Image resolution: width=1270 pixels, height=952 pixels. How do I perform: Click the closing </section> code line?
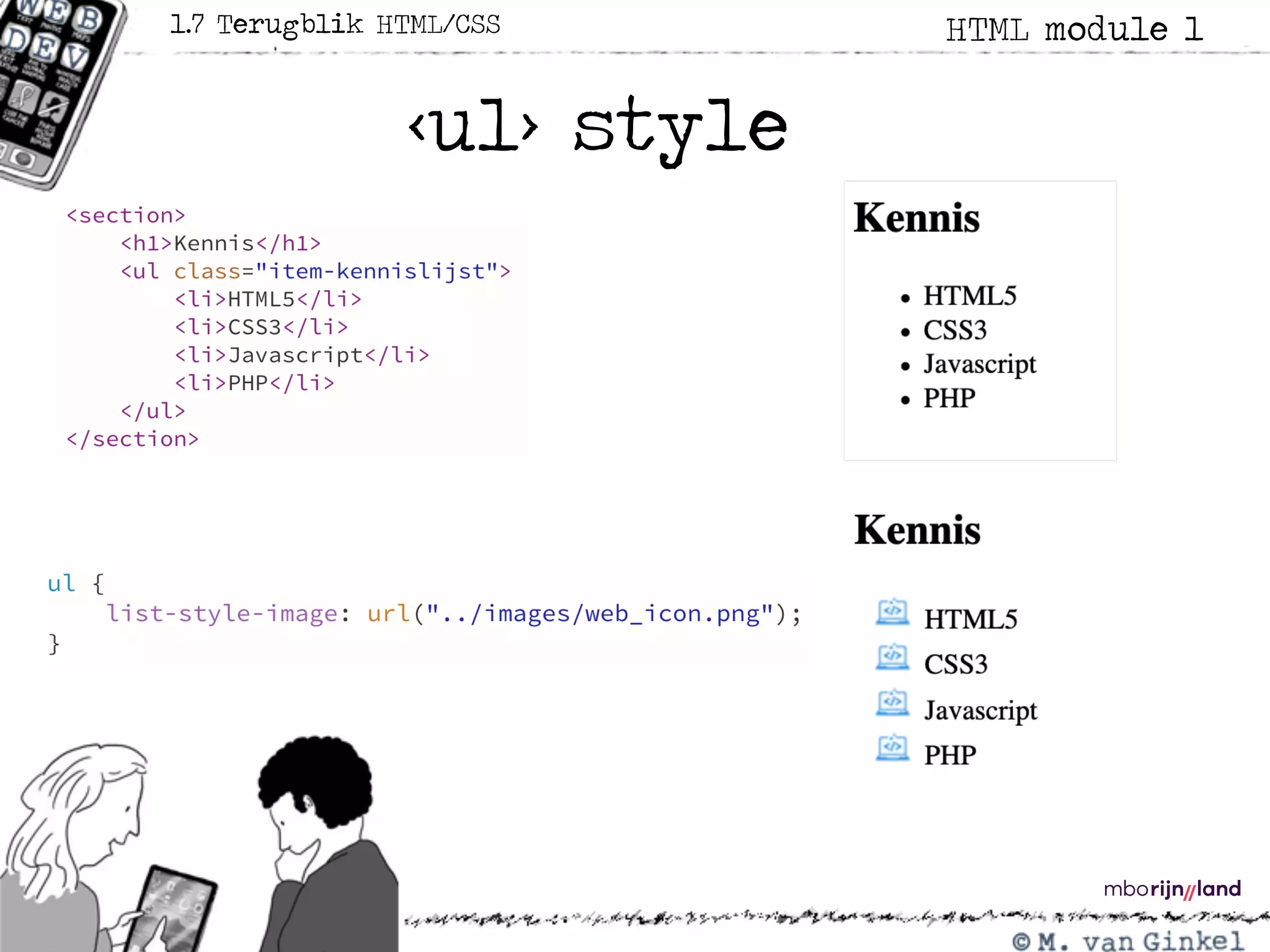(x=133, y=438)
